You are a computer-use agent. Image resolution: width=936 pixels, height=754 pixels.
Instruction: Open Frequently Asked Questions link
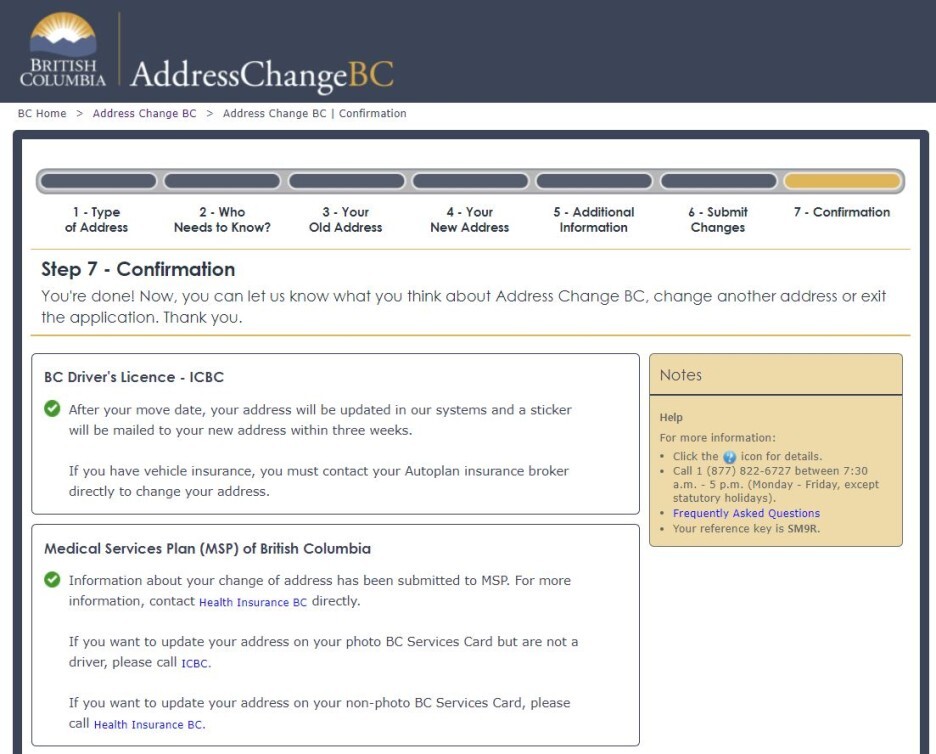746,513
